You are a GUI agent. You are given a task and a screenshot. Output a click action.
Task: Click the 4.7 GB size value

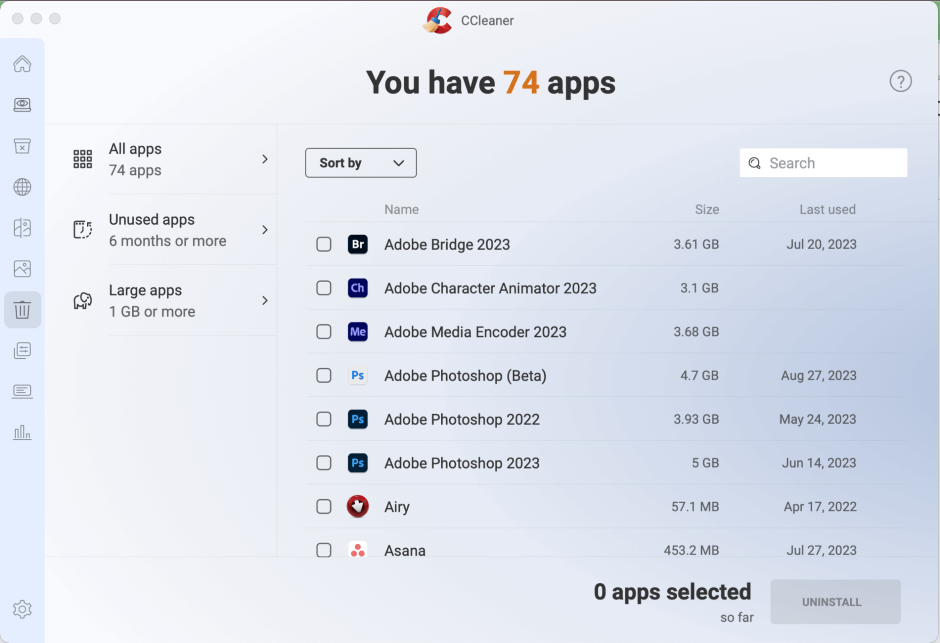(x=700, y=376)
